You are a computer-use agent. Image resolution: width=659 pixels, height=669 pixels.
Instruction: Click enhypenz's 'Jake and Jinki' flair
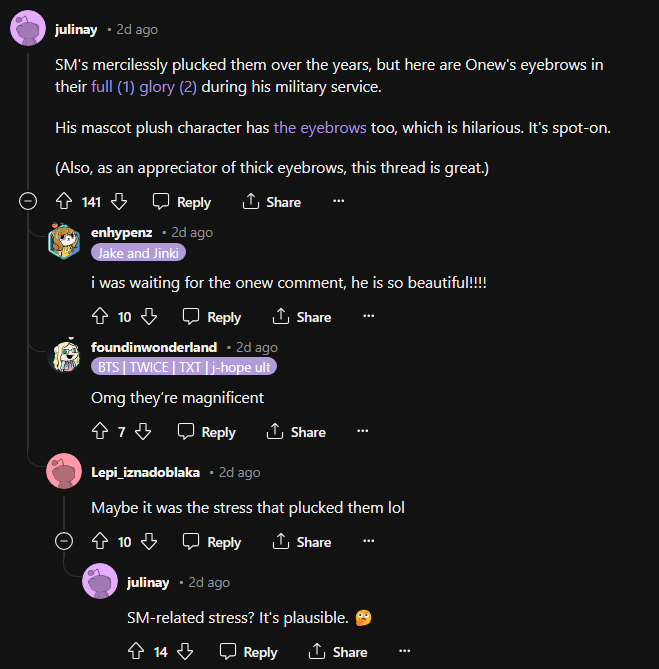click(x=138, y=253)
